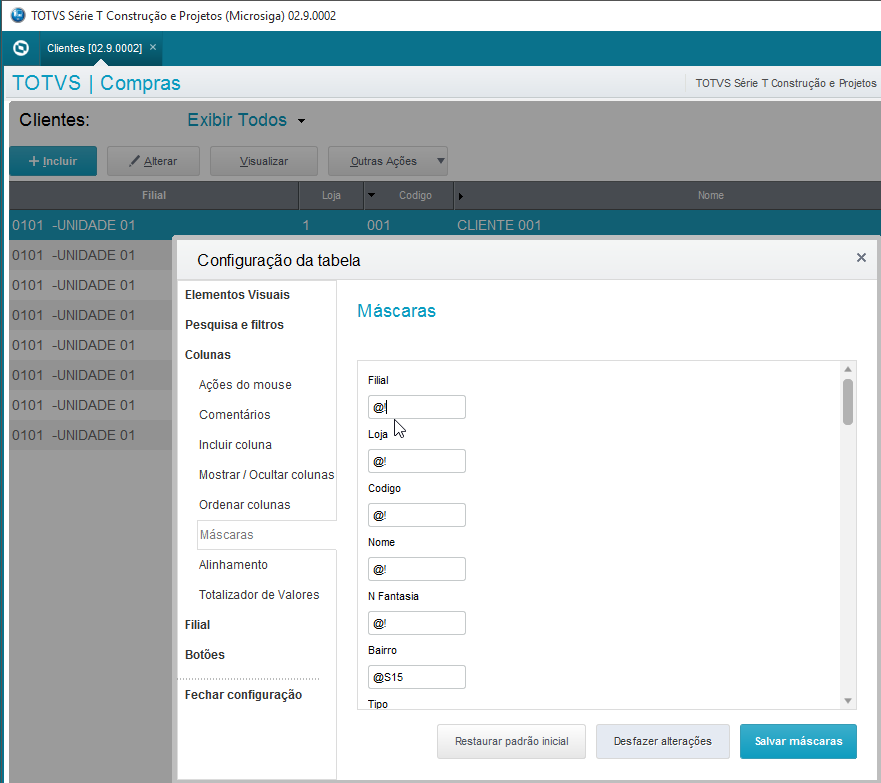Close the Clientes tab with its X
The width and height of the screenshot is (881, 783).
point(153,48)
